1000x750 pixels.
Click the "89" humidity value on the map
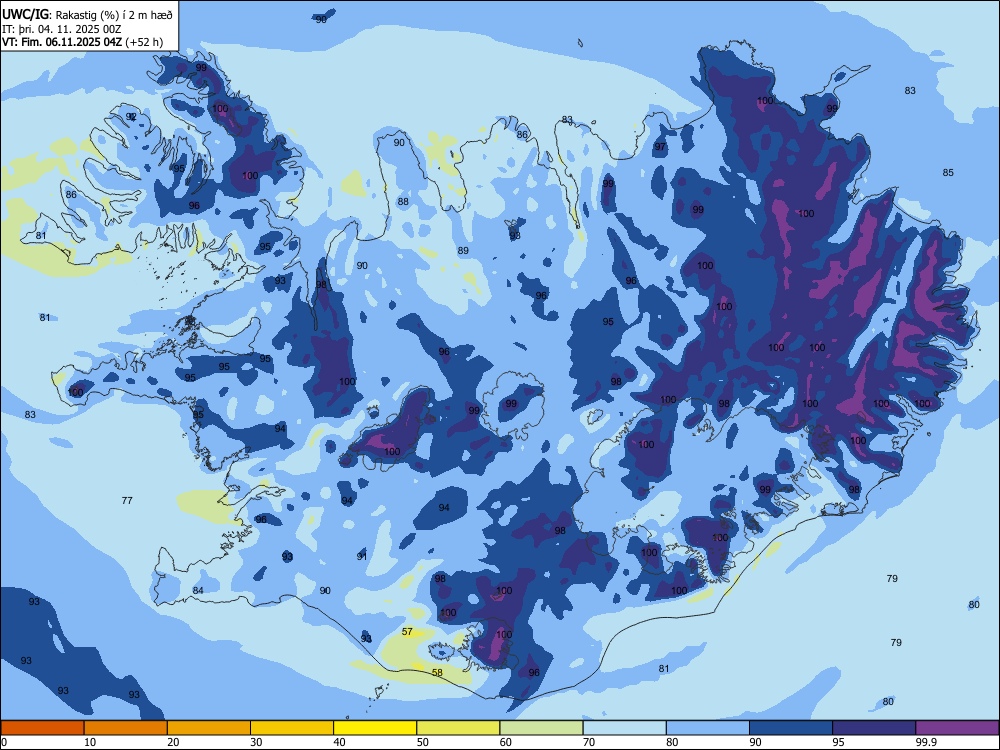coord(463,251)
